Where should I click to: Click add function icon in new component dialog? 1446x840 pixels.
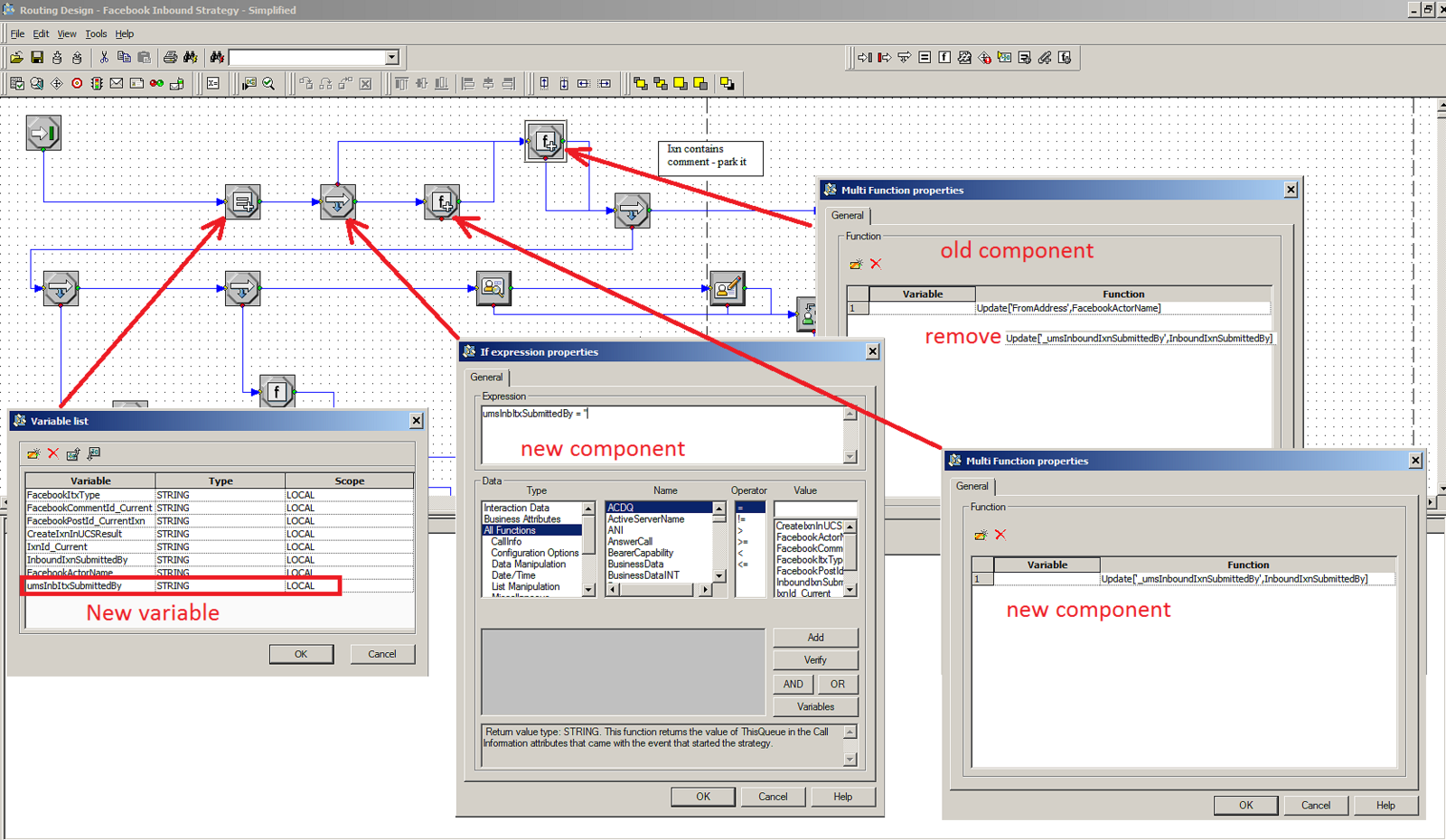point(981,535)
